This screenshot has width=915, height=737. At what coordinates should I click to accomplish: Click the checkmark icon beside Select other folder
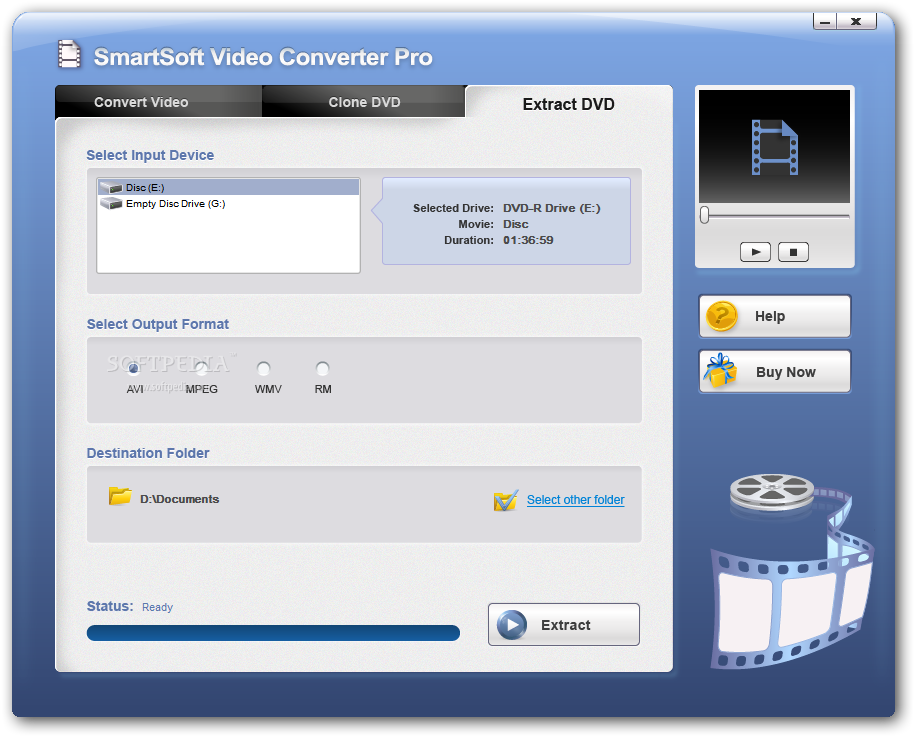[505, 500]
